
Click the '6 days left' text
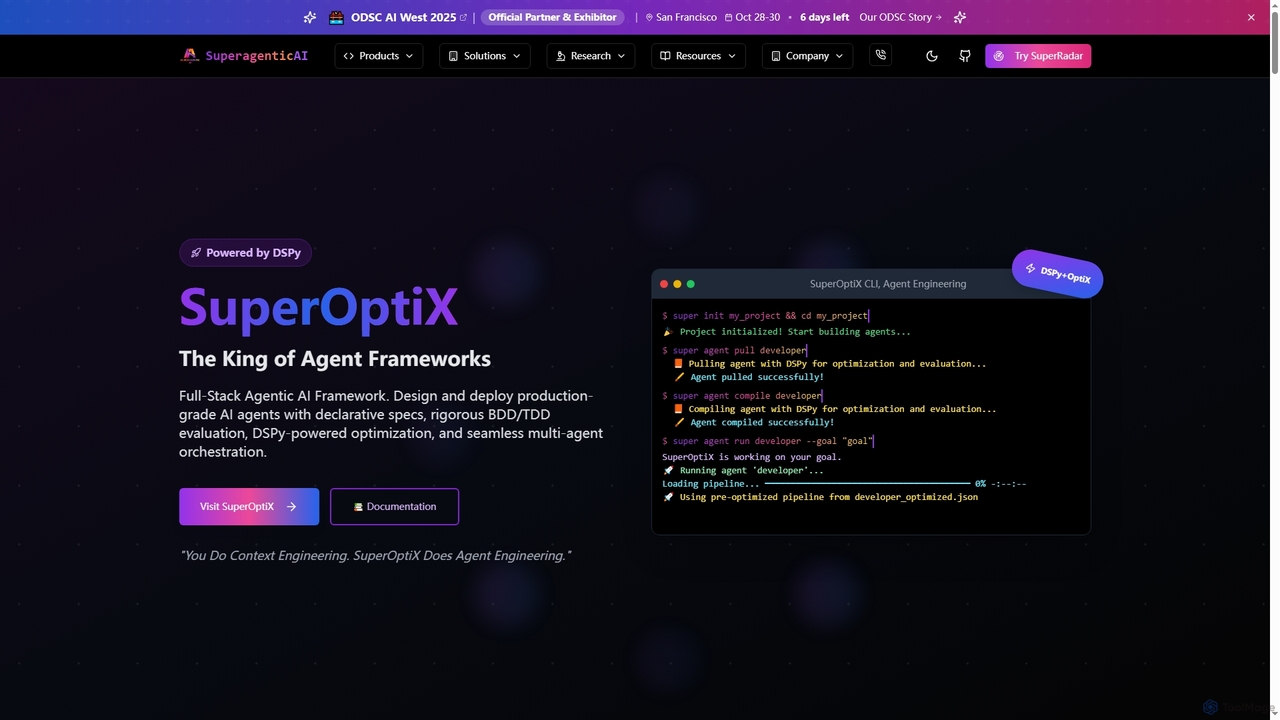[x=824, y=17]
